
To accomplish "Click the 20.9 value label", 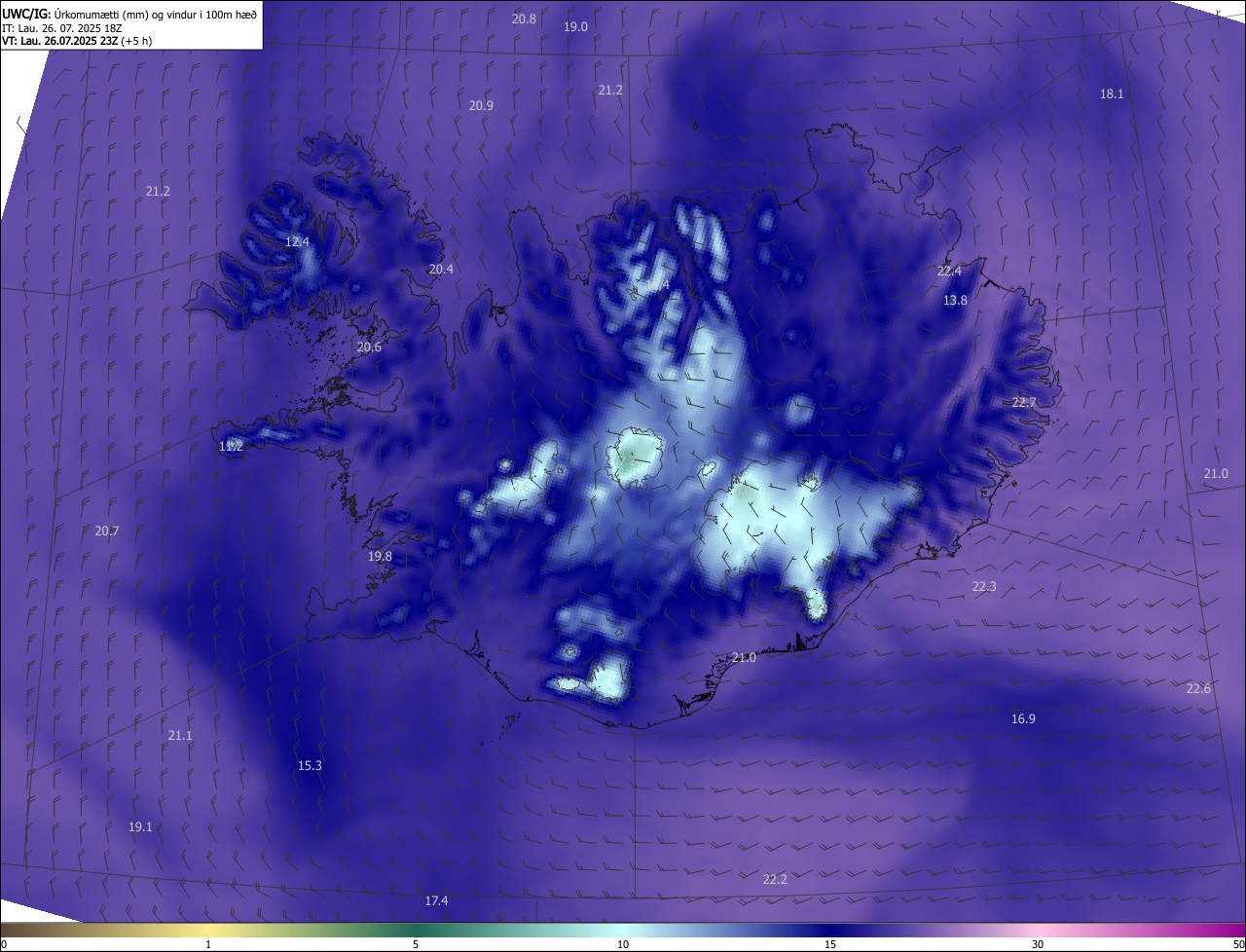I will pyautogui.click(x=481, y=106).
